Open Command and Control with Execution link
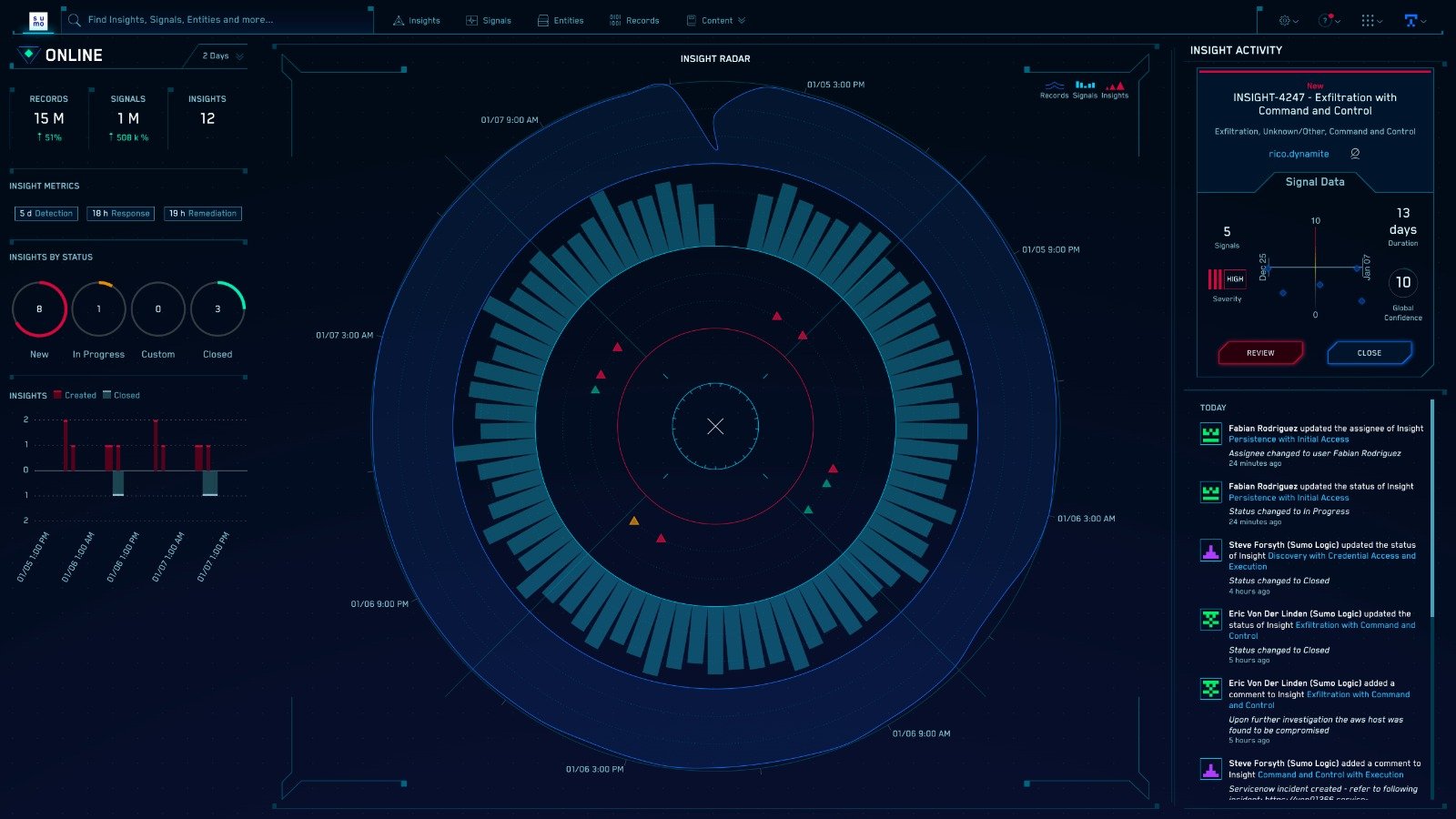Viewport: 1456px width, 819px height. pos(1330,774)
